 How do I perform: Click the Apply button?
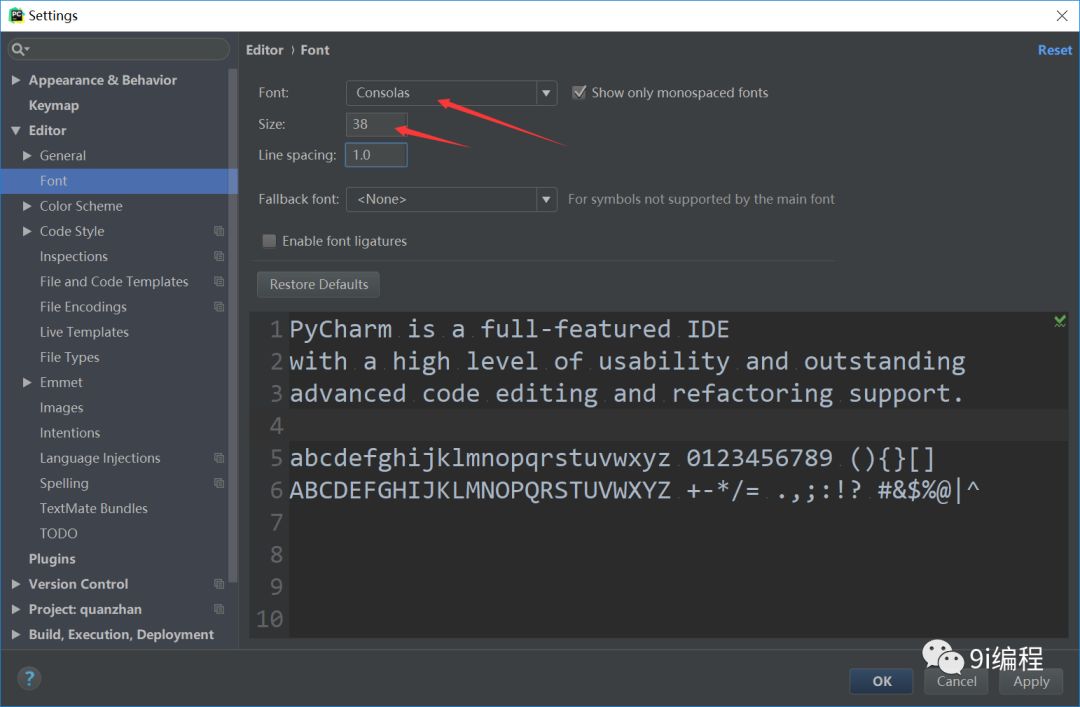(x=1031, y=682)
